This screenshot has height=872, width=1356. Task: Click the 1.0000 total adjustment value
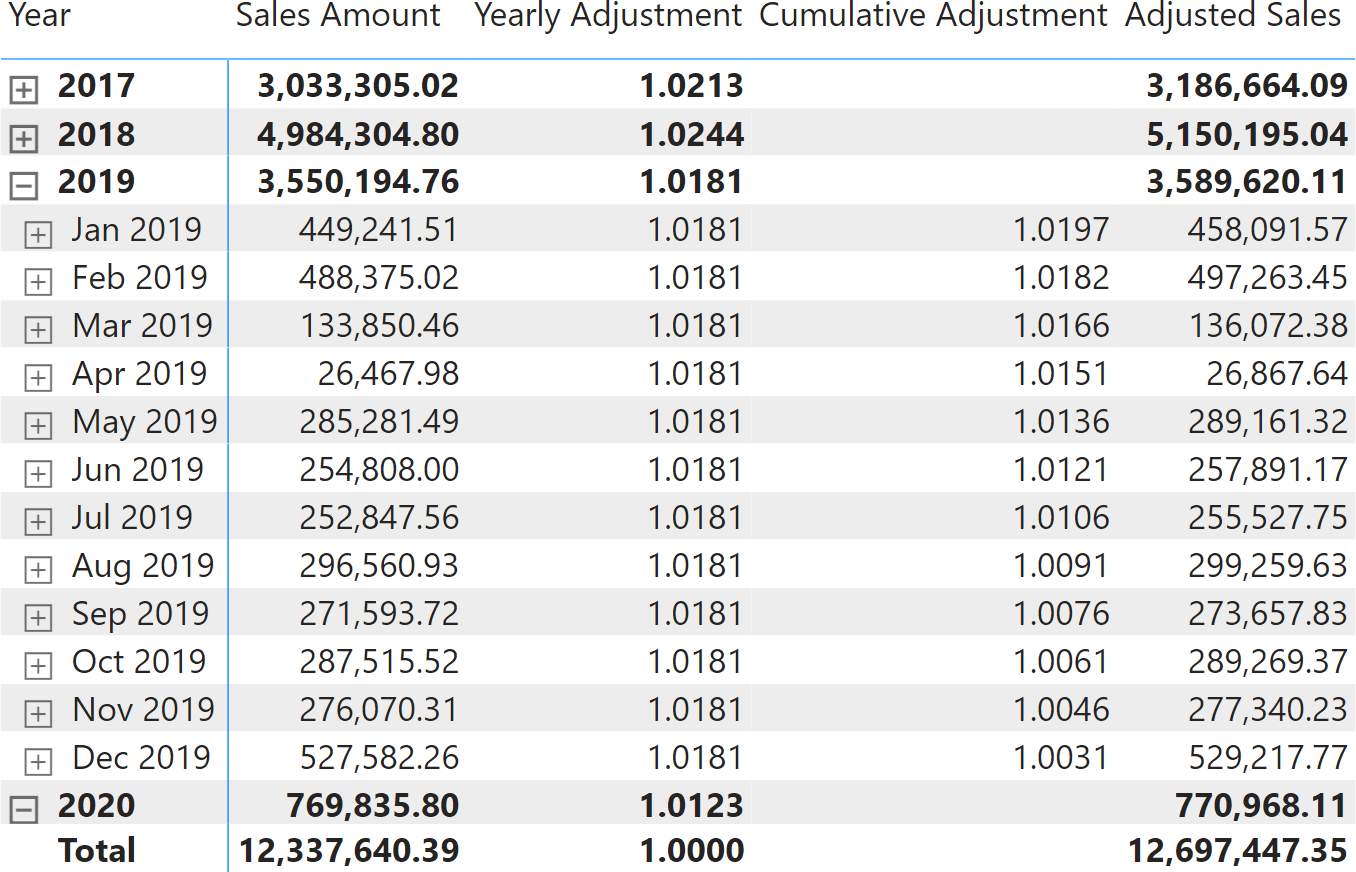pyautogui.click(x=692, y=851)
